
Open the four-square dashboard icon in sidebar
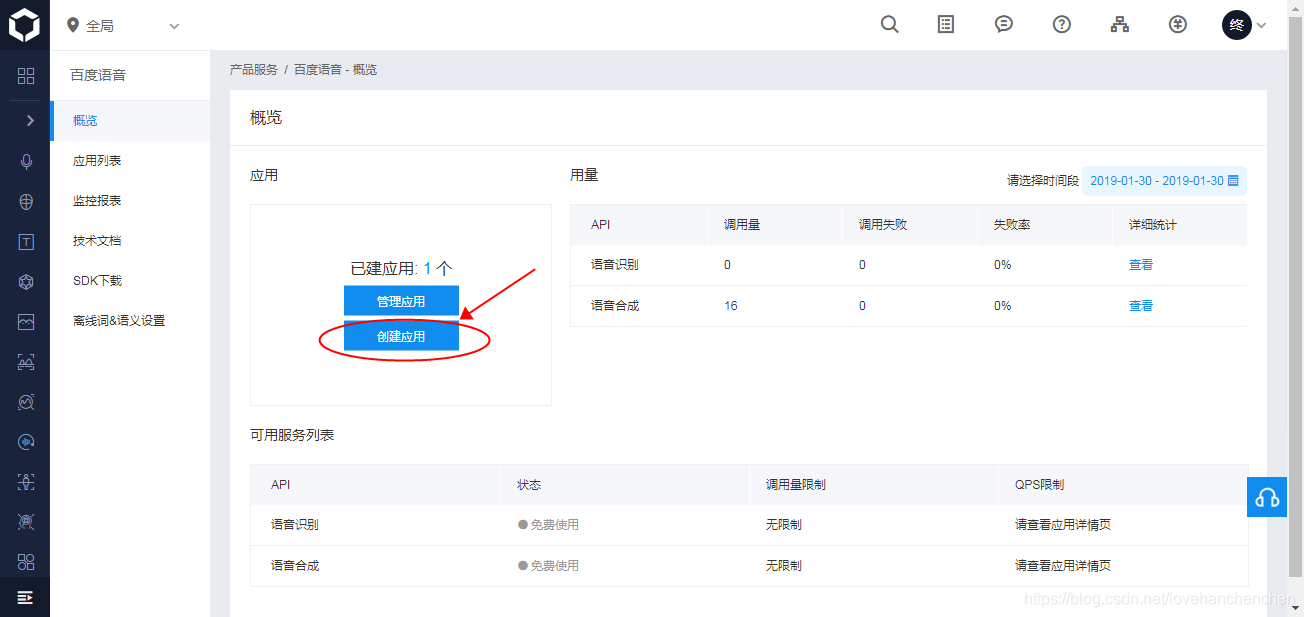tap(26, 76)
